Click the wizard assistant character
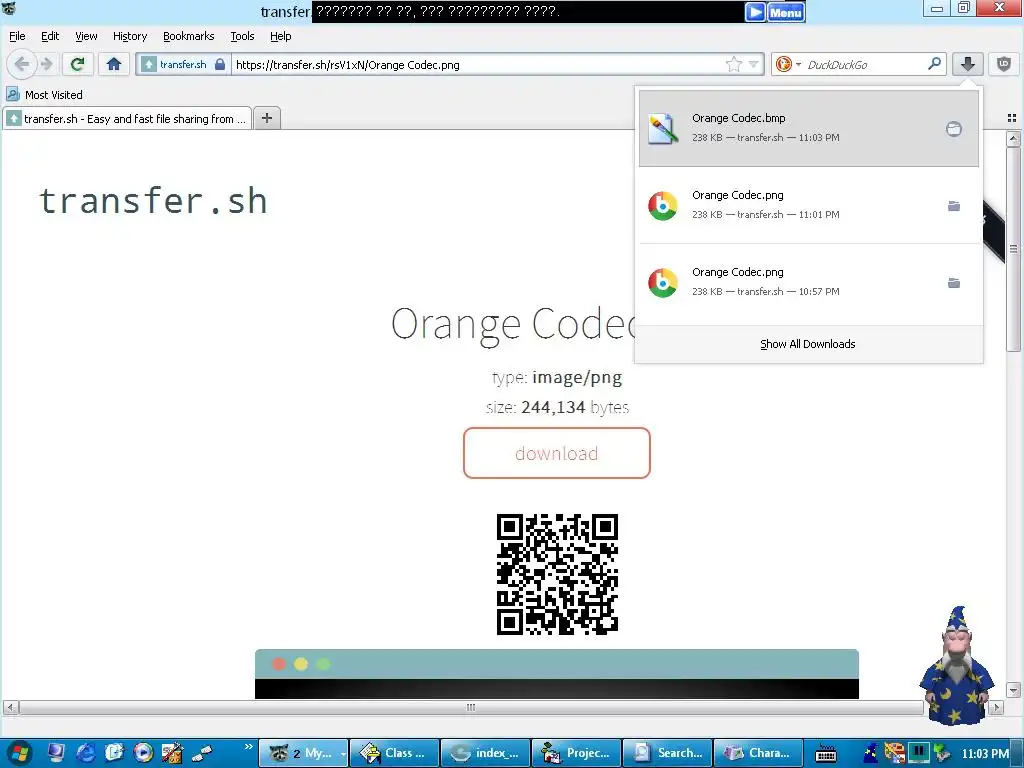Viewport: 1024px width, 768px height. point(957,665)
